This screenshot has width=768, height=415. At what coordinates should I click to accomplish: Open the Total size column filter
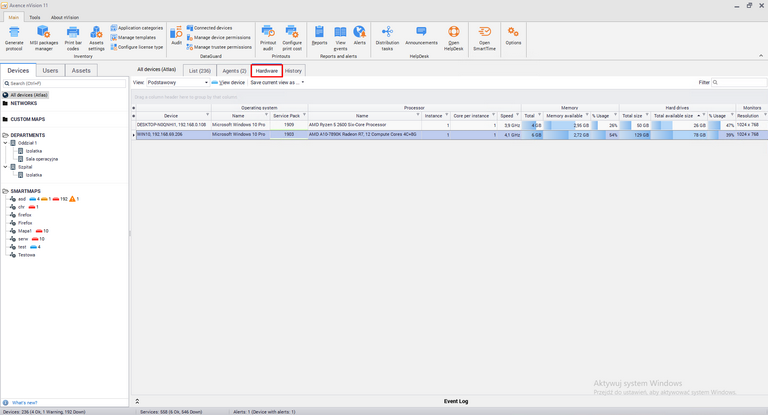coord(647,115)
